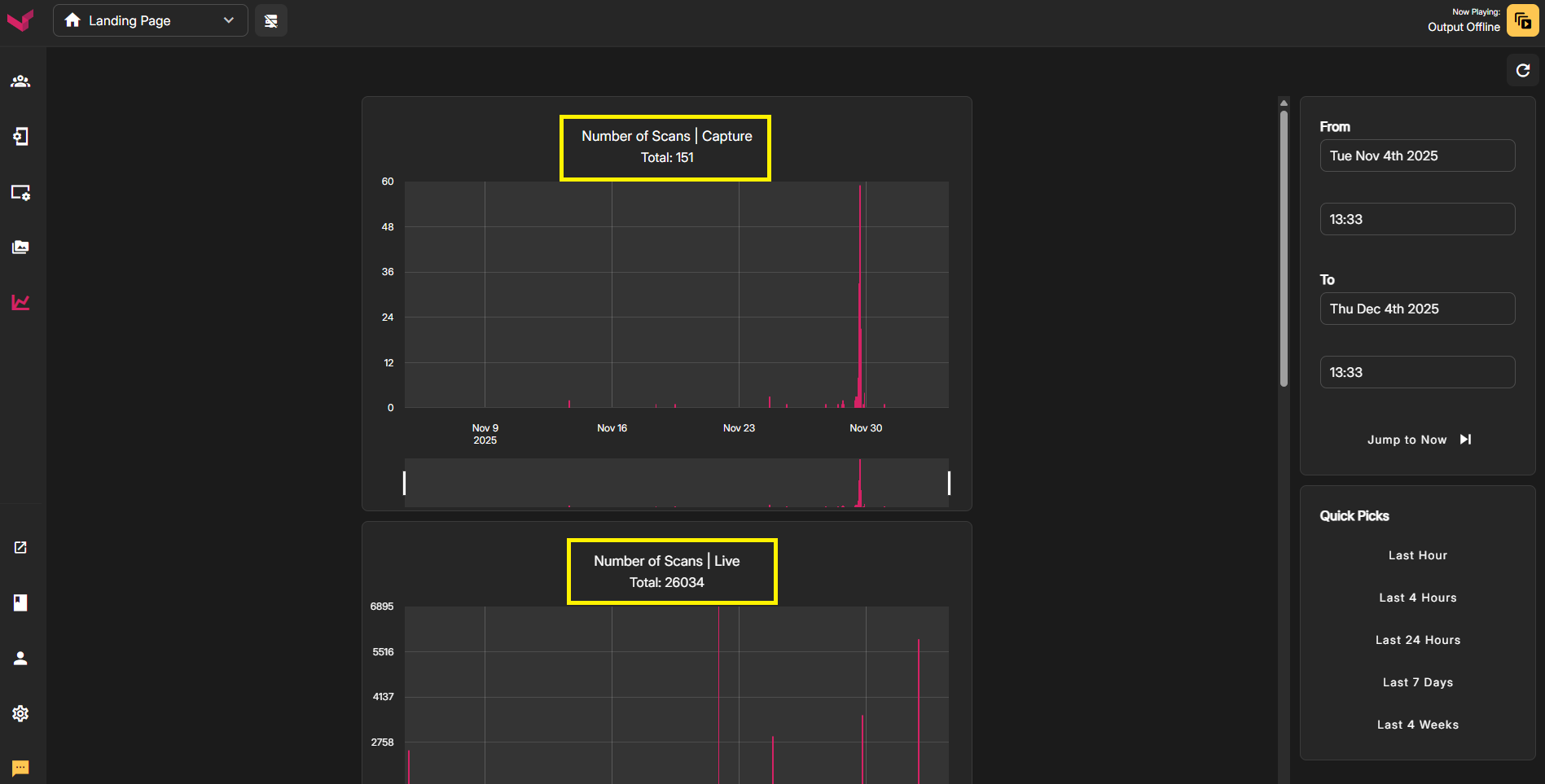Click the To date field Thu Dec 4th 2025
Screen dimensions: 1545x784
(x=1417, y=309)
